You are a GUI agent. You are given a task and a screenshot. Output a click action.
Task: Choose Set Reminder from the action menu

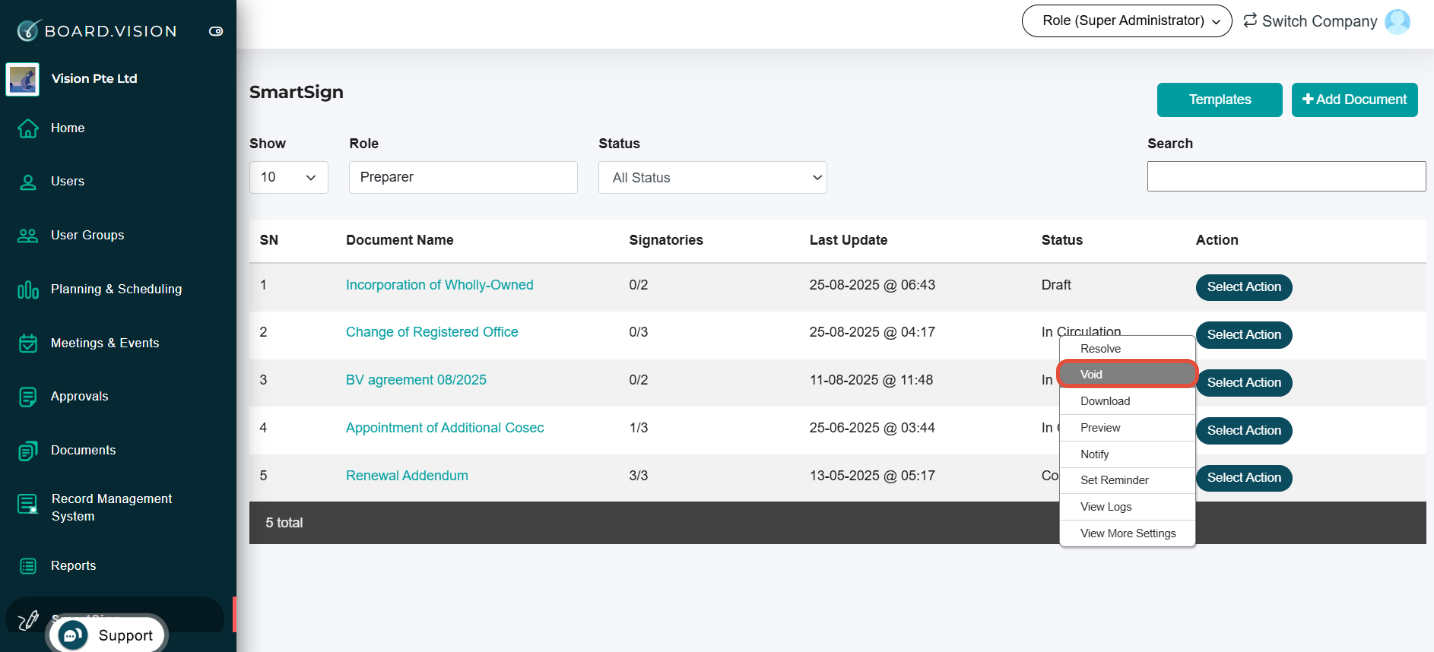click(x=1128, y=480)
